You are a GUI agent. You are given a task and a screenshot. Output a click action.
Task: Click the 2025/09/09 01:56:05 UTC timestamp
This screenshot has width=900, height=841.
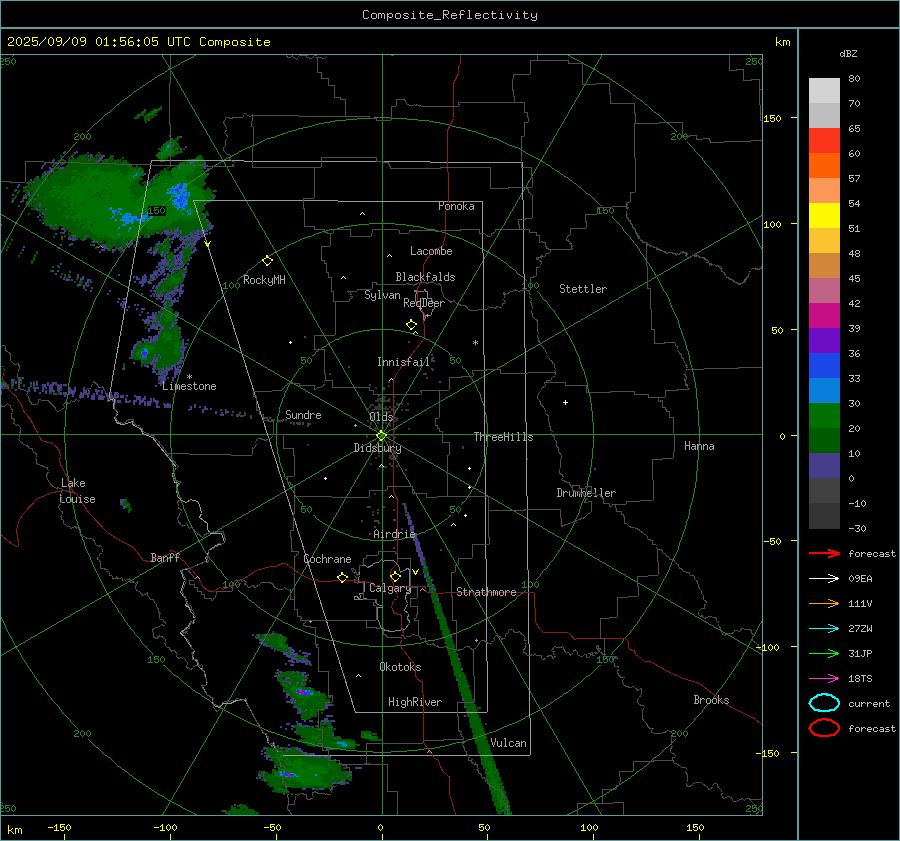tap(138, 42)
